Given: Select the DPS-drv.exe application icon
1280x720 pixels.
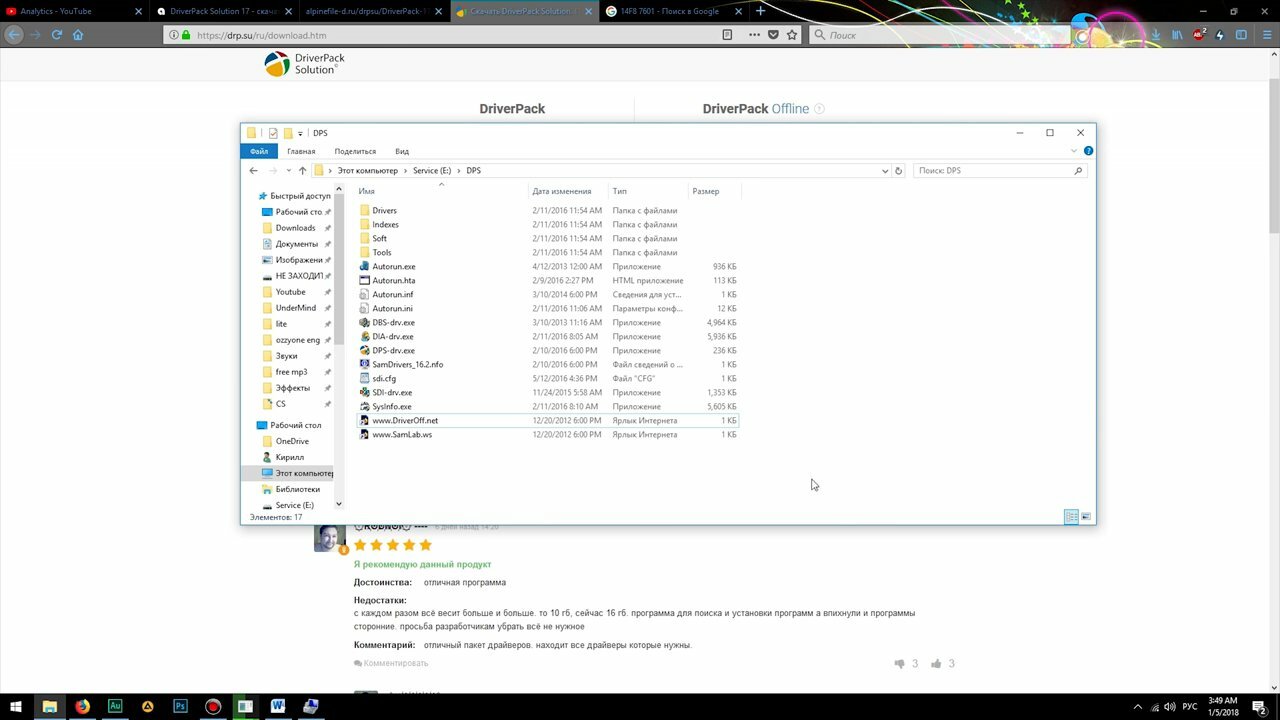Looking at the screenshot, I should point(365,351).
